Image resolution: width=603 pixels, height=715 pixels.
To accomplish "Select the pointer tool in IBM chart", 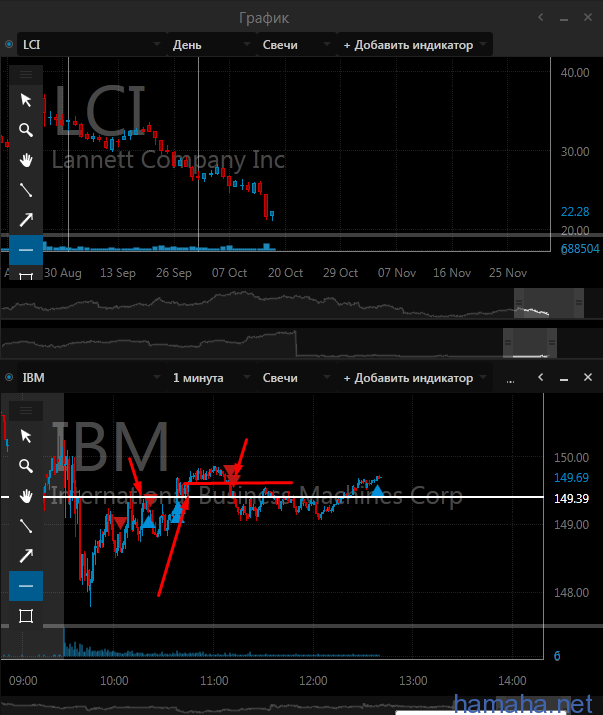I will coord(26,436).
